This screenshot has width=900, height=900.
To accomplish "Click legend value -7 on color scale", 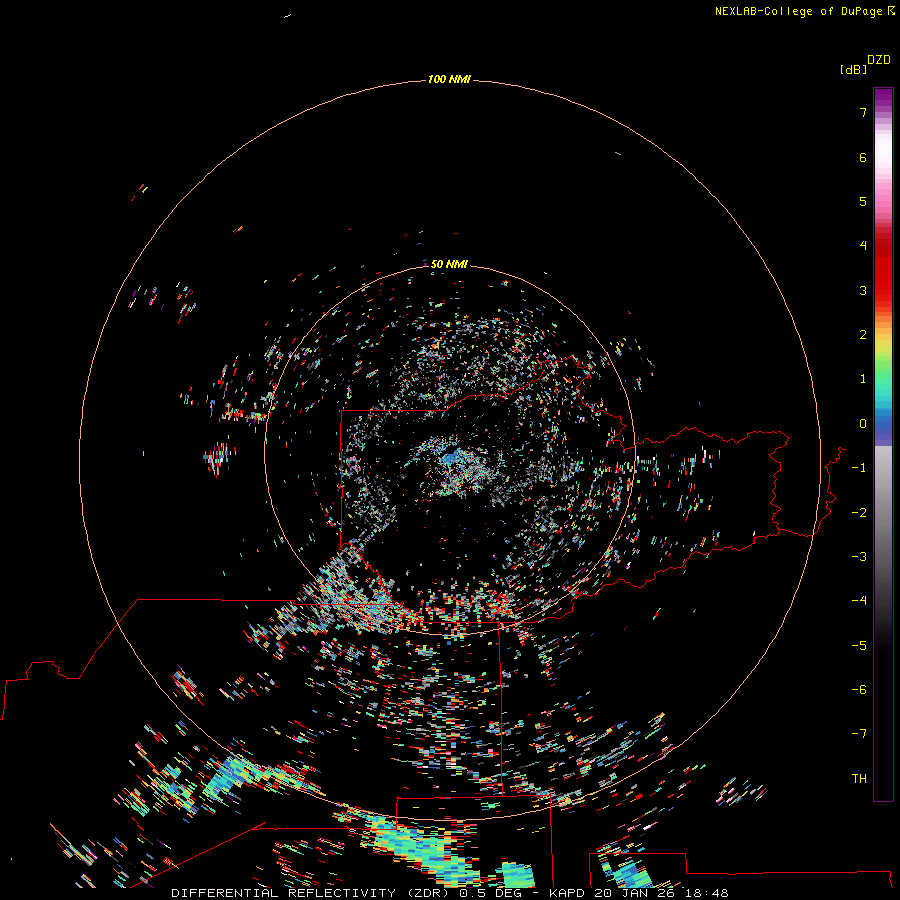I will click(x=859, y=734).
